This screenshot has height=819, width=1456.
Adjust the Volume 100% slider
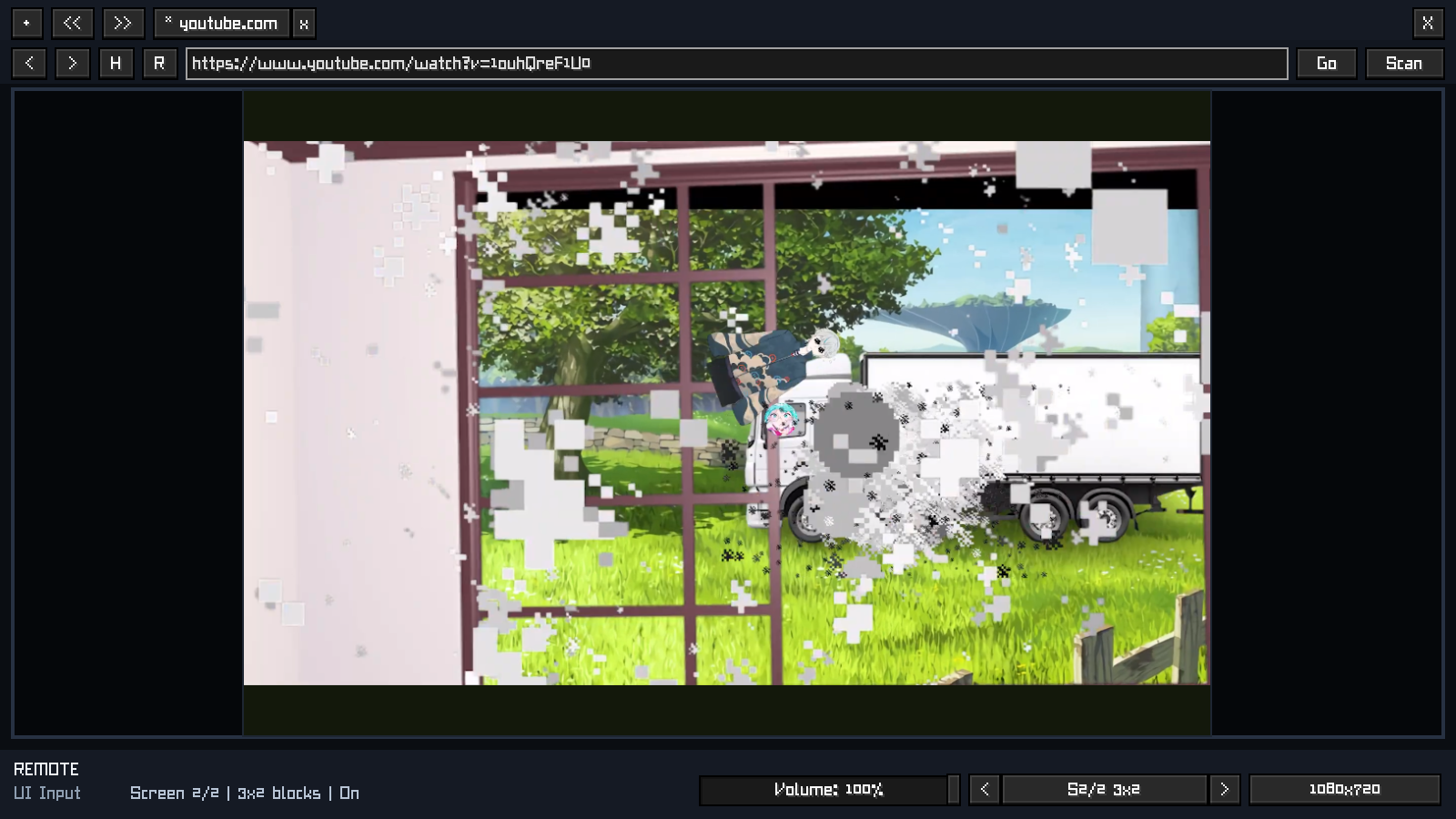pos(829,789)
